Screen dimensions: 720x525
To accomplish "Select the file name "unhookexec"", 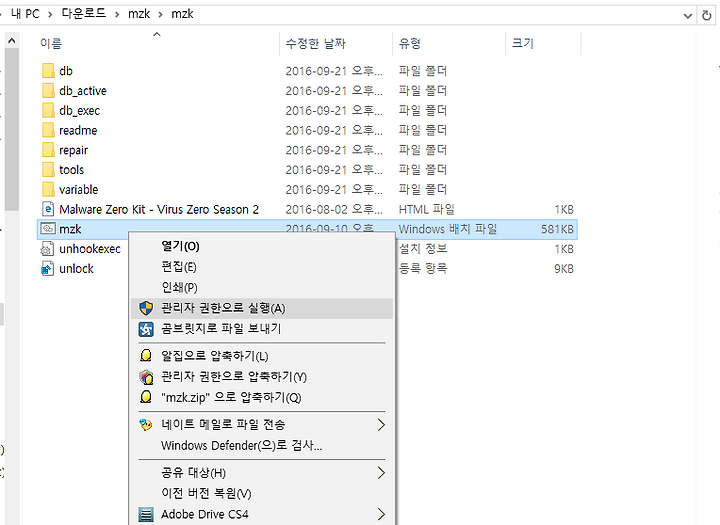I will tap(90, 249).
